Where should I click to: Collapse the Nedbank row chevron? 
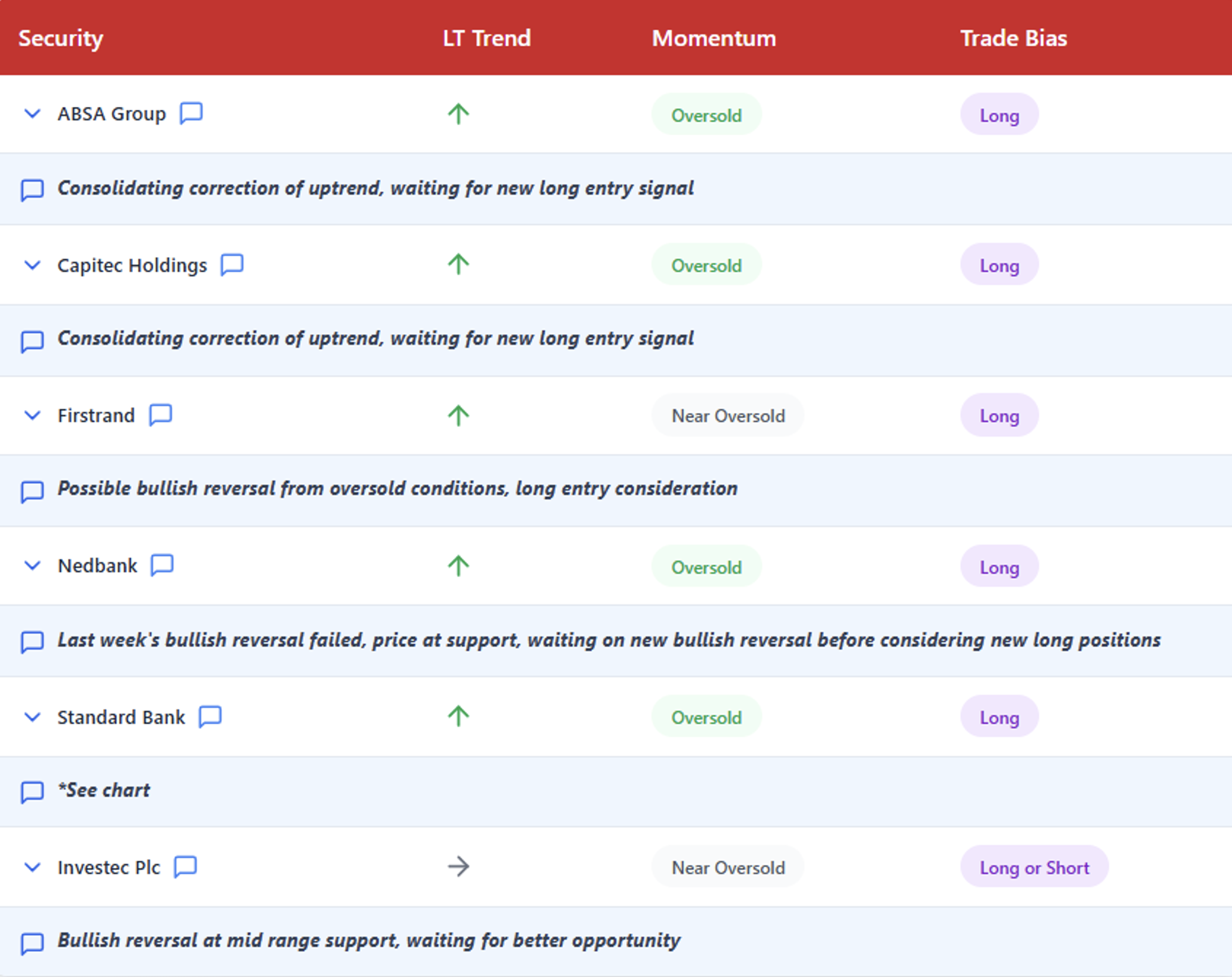point(32,566)
